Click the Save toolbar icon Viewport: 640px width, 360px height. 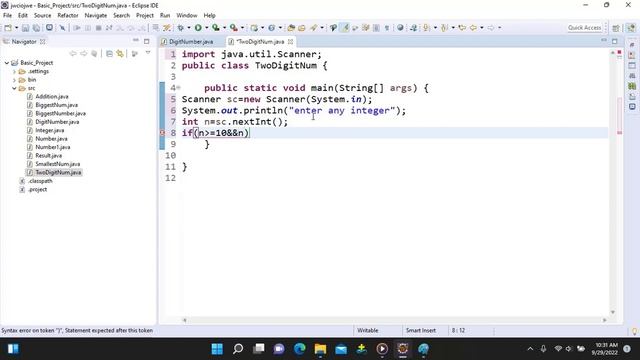(25, 28)
